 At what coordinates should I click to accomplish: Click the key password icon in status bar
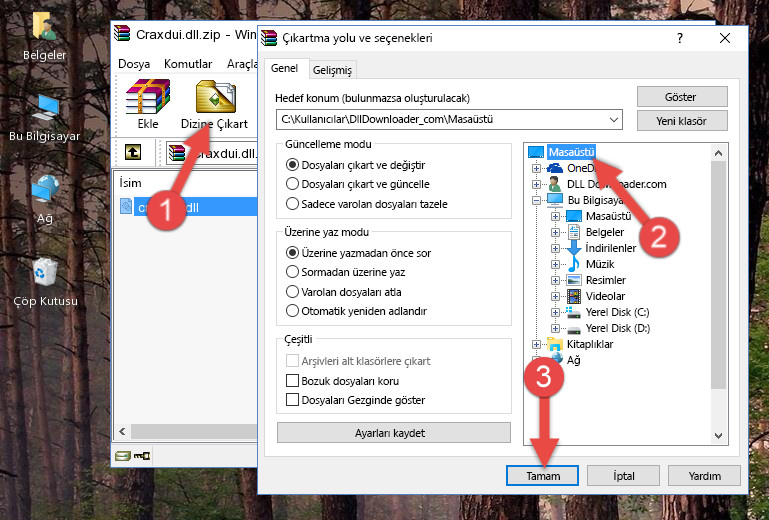(x=142, y=456)
